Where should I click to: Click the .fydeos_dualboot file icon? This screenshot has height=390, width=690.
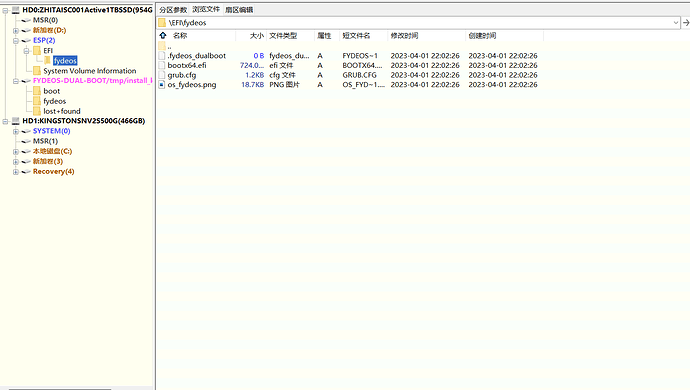coord(161,55)
